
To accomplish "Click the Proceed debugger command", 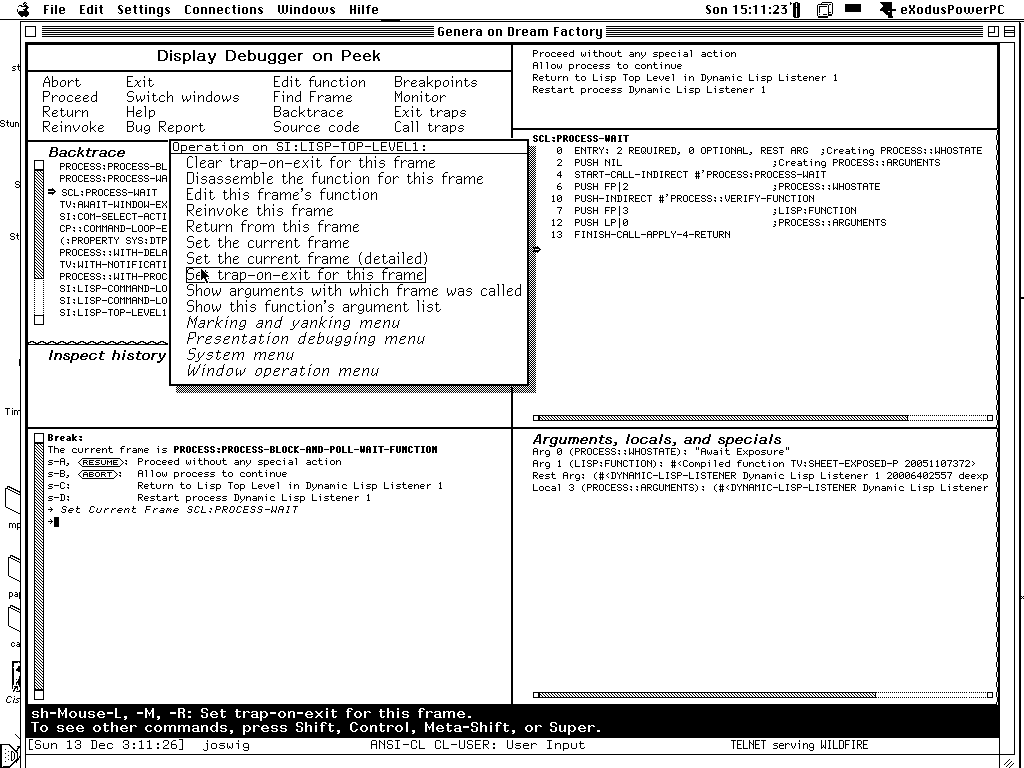I will click(70, 97).
